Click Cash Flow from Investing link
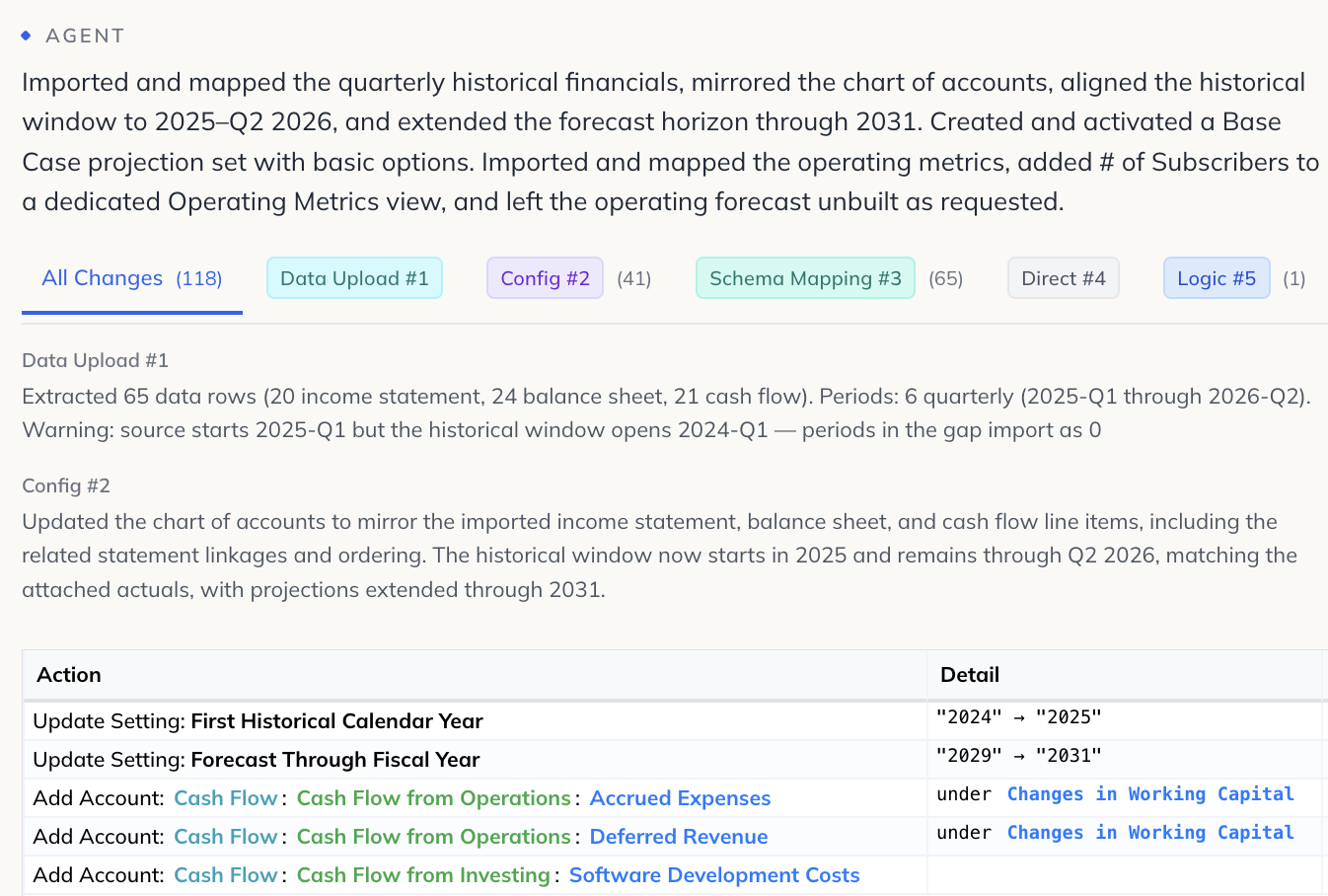The width and height of the screenshot is (1328, 896). coord(423,875)
